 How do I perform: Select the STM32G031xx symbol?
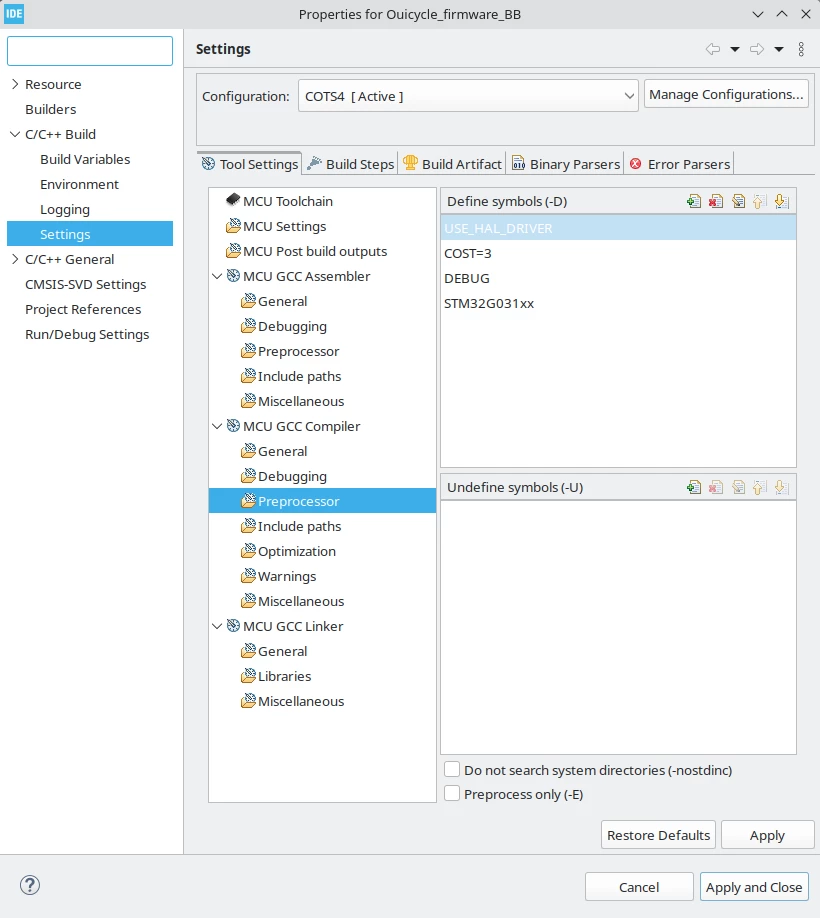click(x=618, y=303)
